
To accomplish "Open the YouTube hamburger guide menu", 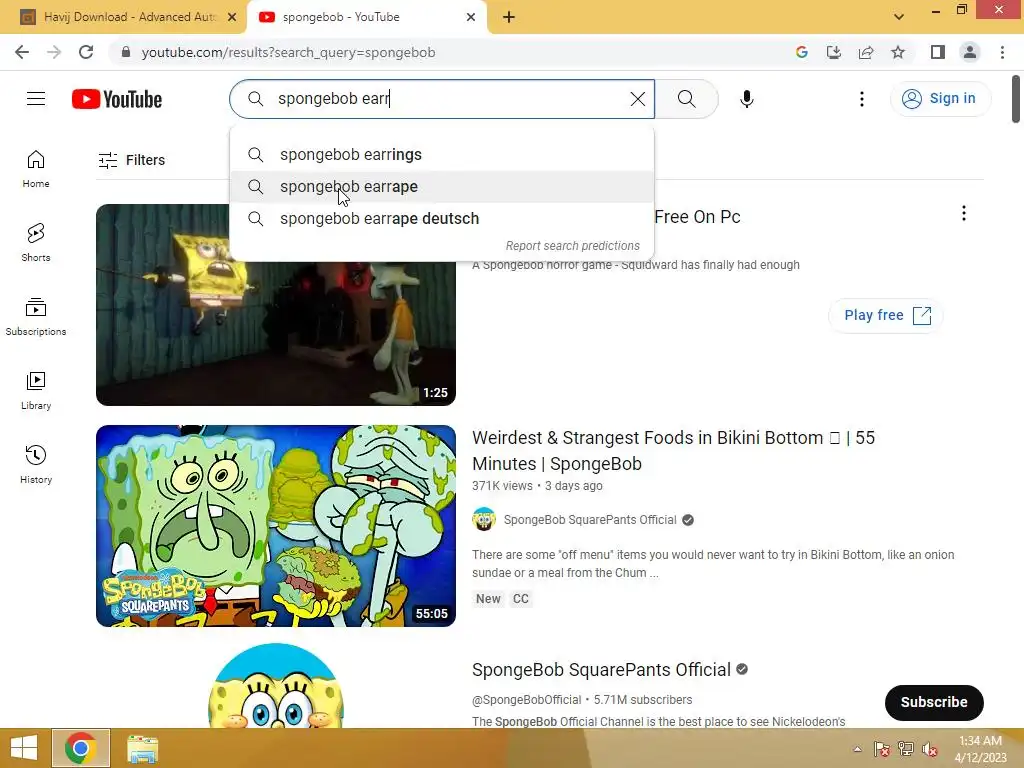I will 36,99.
